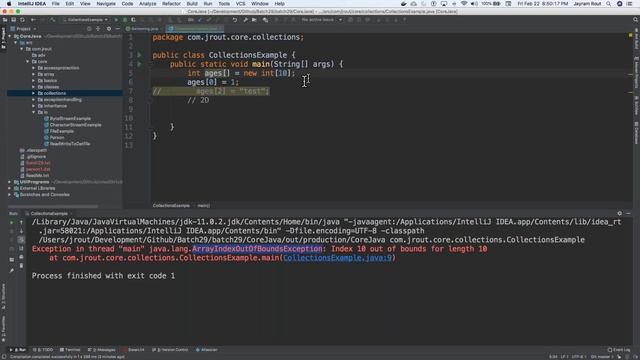The image size is (640, 360).
Task: Switch to the first editor tab
Action: pyautogui.click(x=143, y=29)
